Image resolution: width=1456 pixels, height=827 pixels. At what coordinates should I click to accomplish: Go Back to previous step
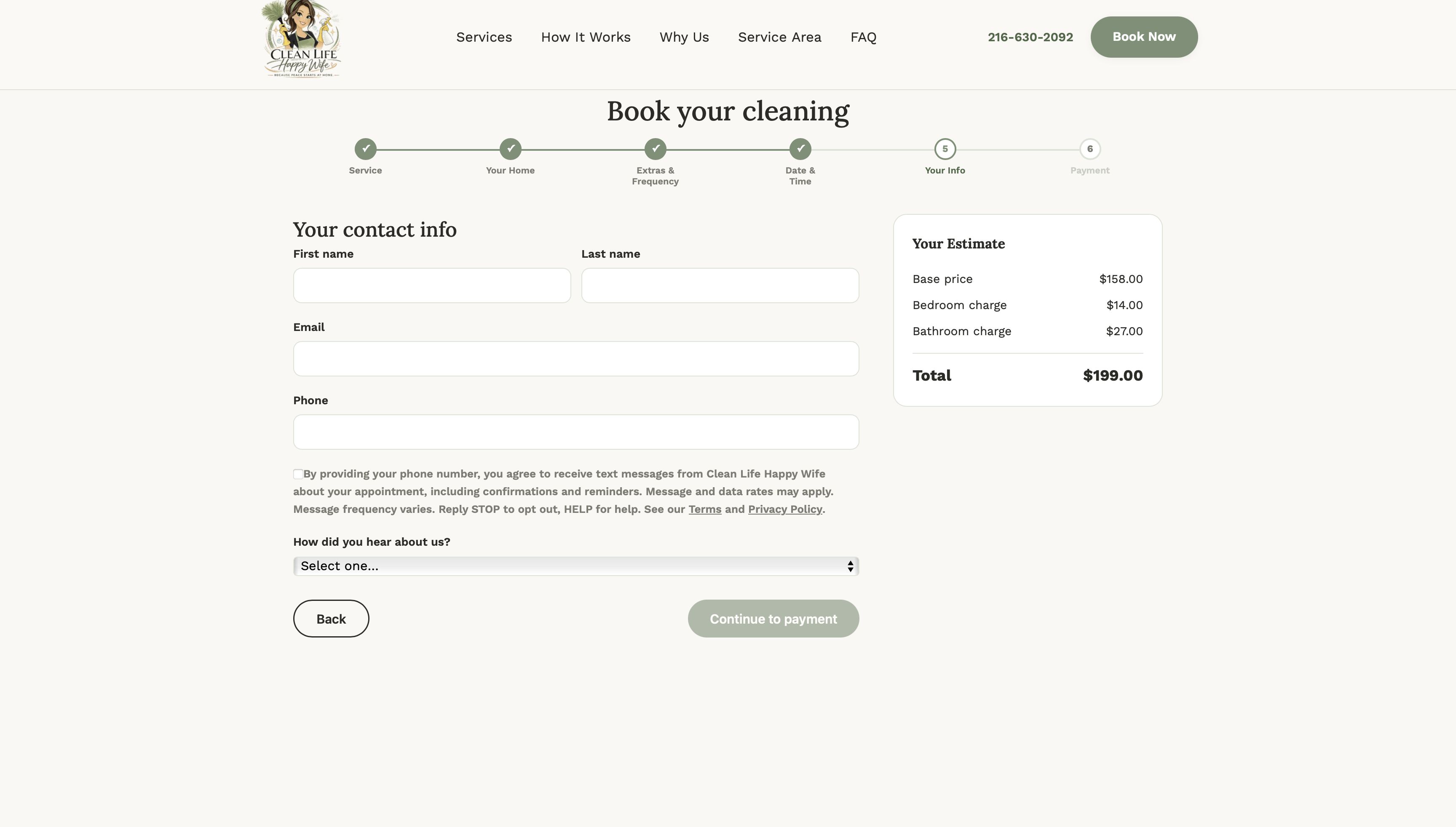331,619
